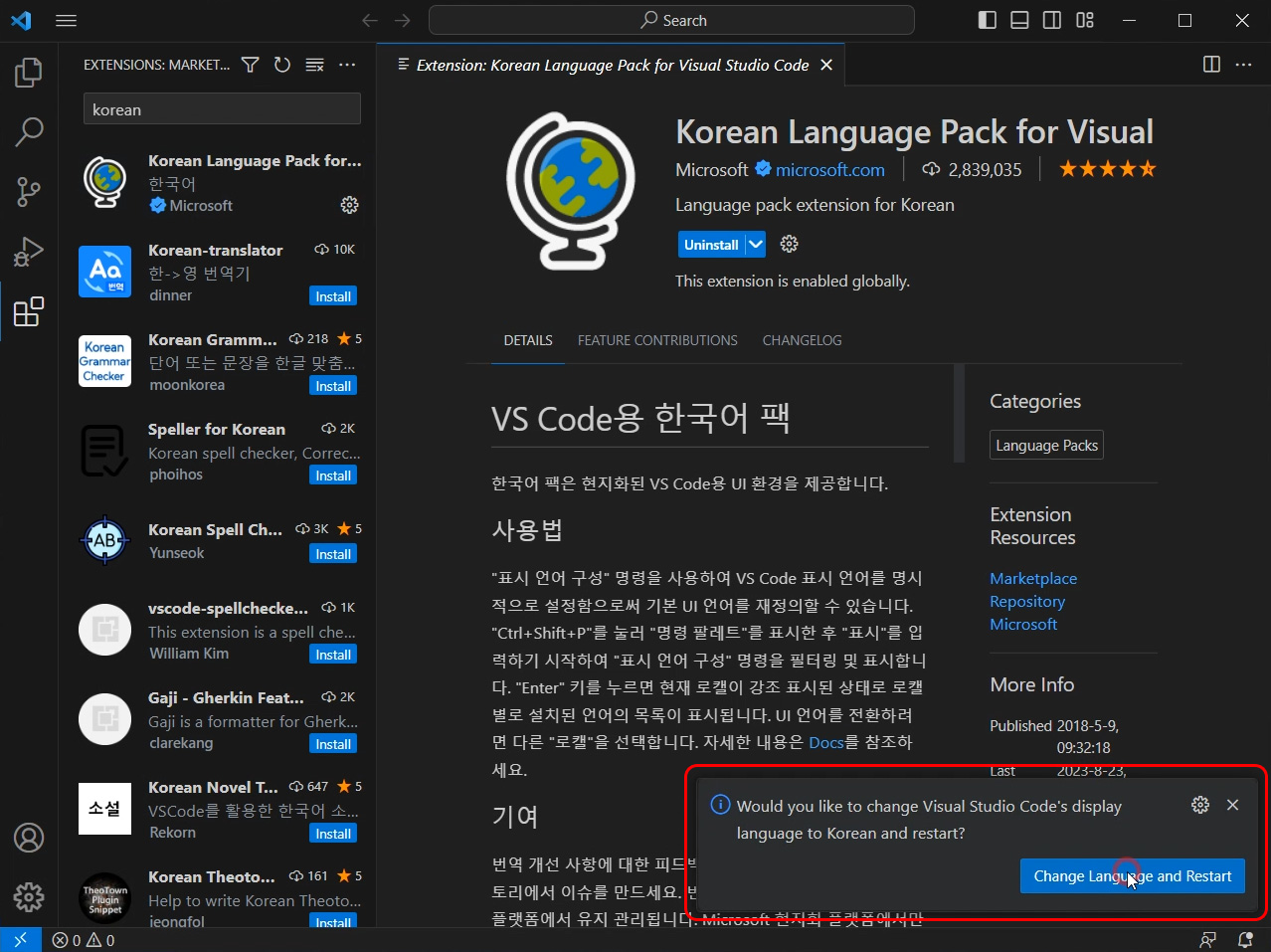Image resolution: width=1271 pixels, height=952 pixels.
Task: Open the Marketplace resource link
Action: pyautogui.click(x=1033, y=578)
